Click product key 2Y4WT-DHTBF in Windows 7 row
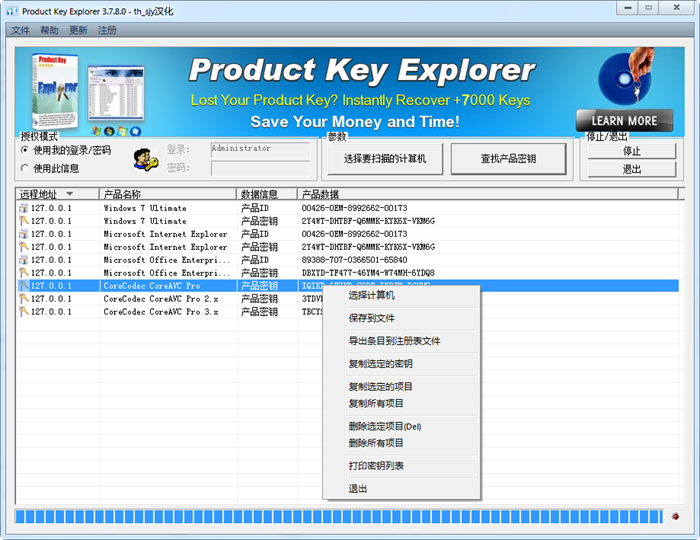This screenshot has height=540, width=700. pos(368,221)
